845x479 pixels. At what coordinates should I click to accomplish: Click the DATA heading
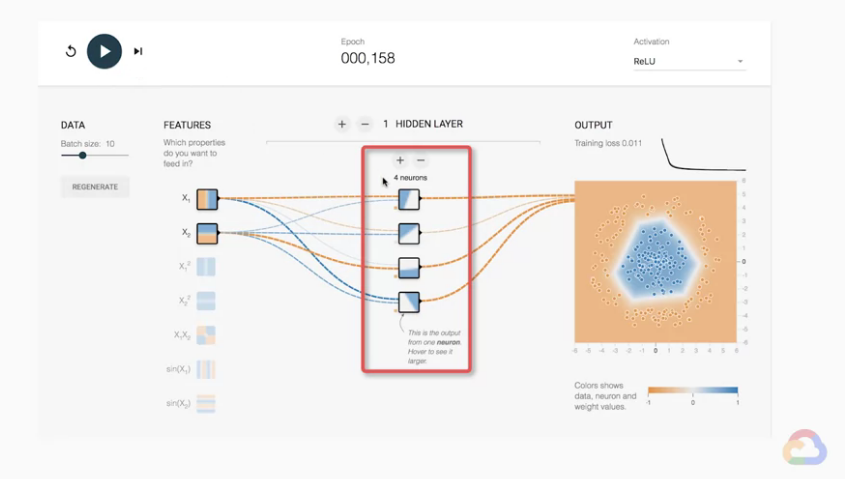point(73,125)
